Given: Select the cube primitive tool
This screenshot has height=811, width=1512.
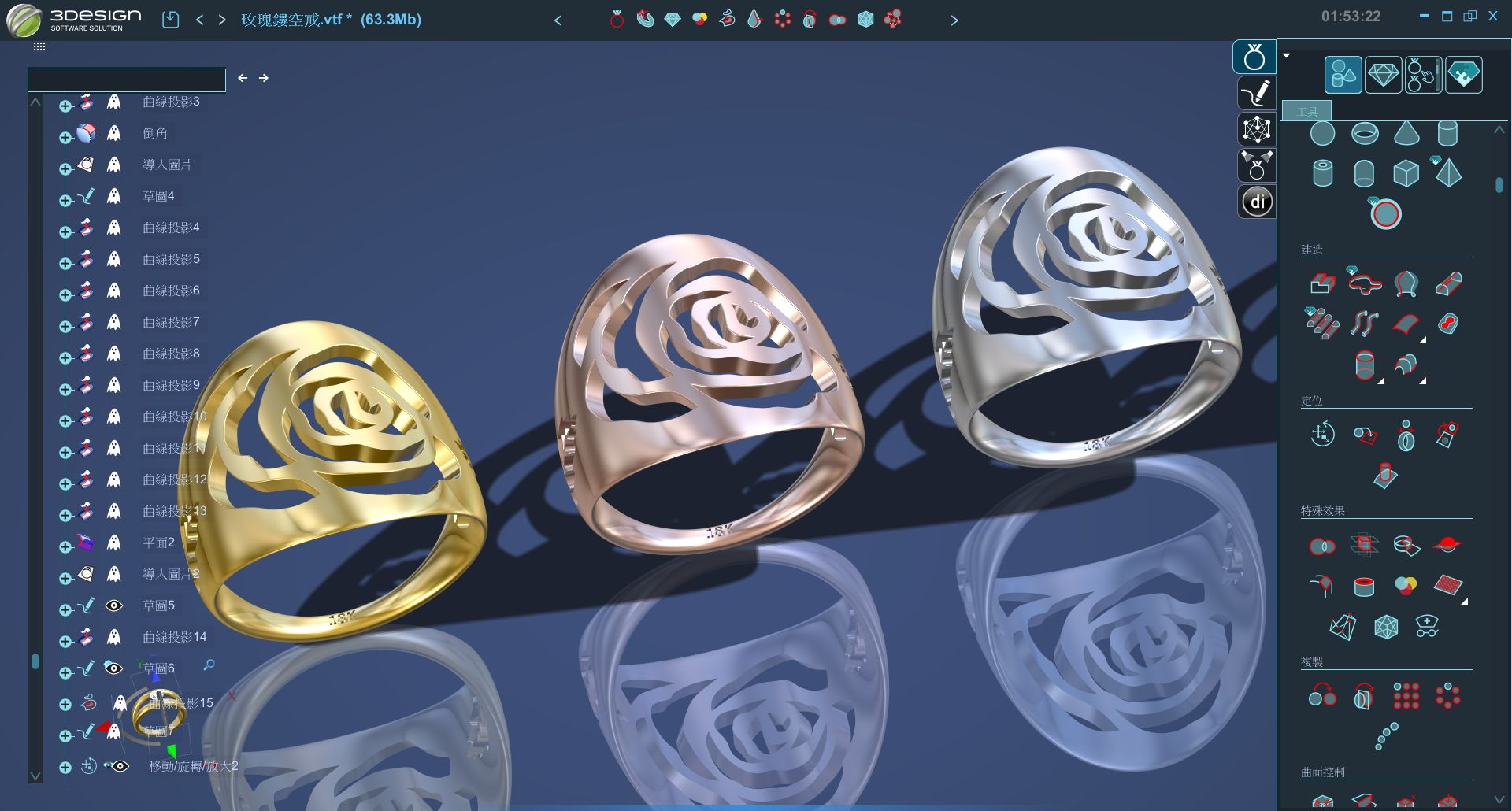Looking at the screenshot, I should 1406,173.
